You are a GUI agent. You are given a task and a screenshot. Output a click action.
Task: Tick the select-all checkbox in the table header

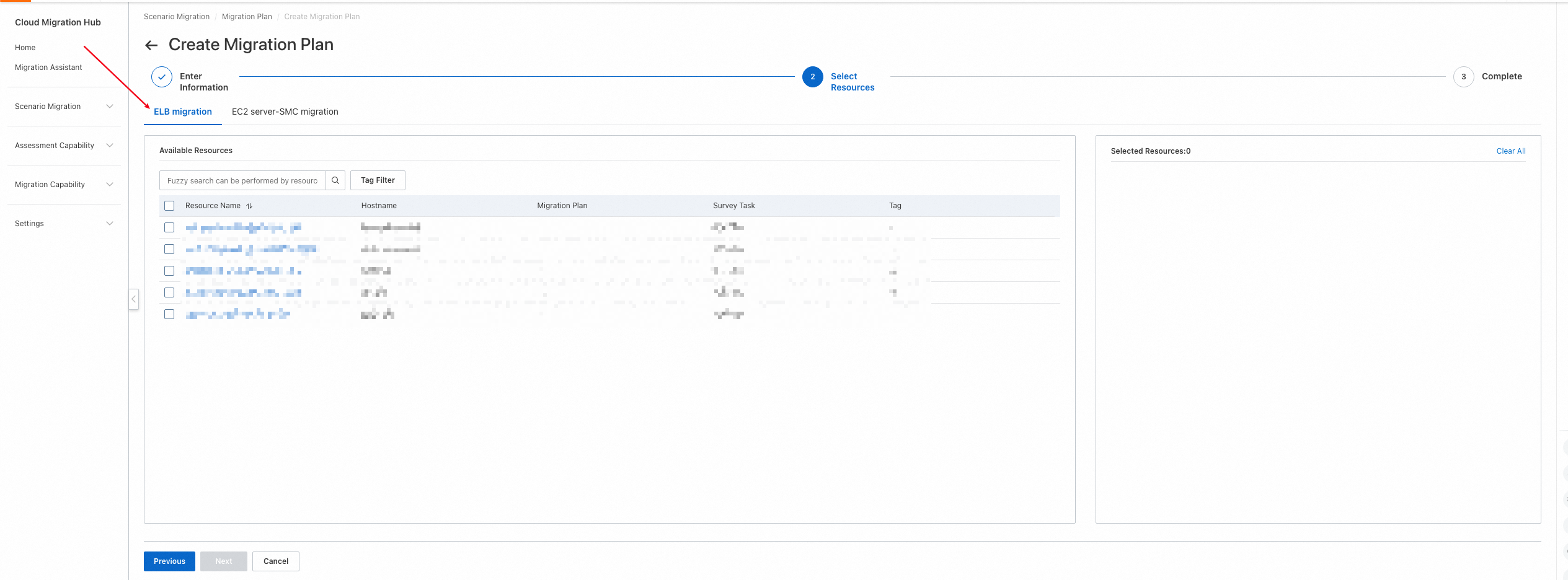[169, 206]
